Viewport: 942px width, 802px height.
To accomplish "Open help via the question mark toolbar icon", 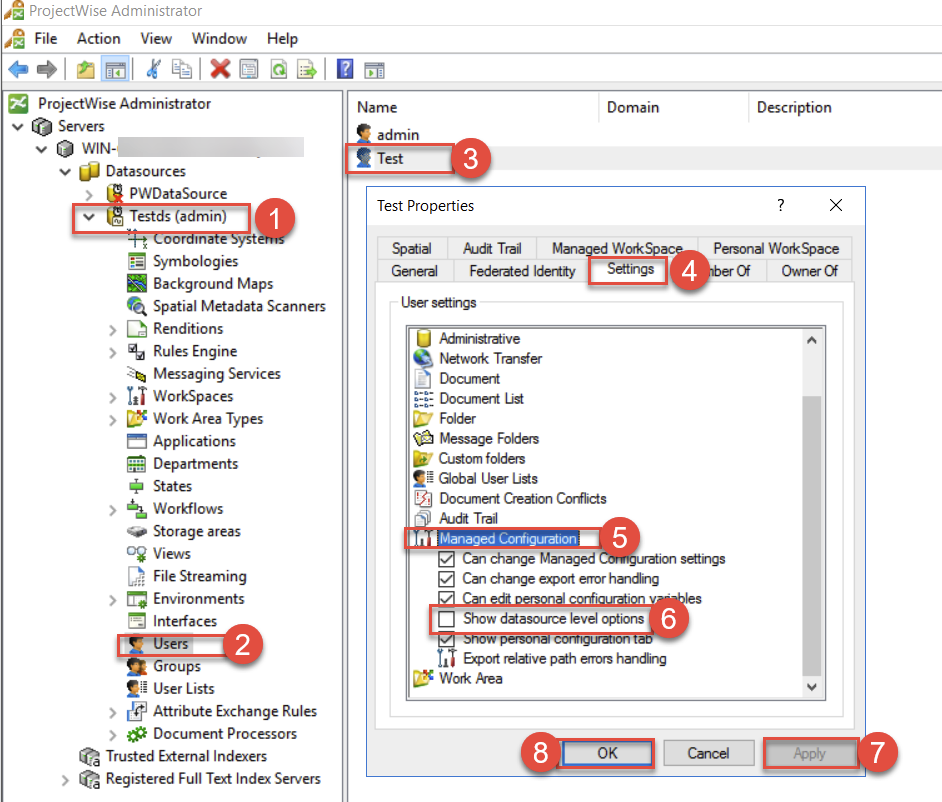I will (346, 68).
